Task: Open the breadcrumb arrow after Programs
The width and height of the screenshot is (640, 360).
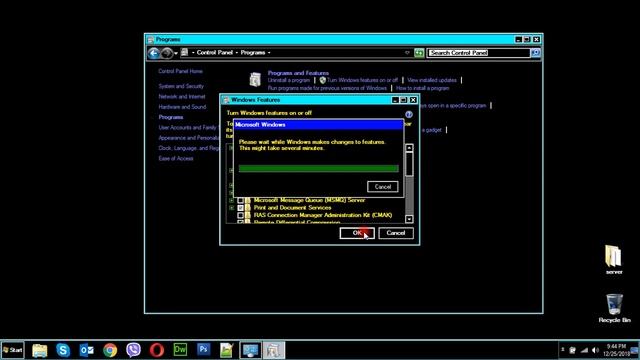Action: pos(269,53)
